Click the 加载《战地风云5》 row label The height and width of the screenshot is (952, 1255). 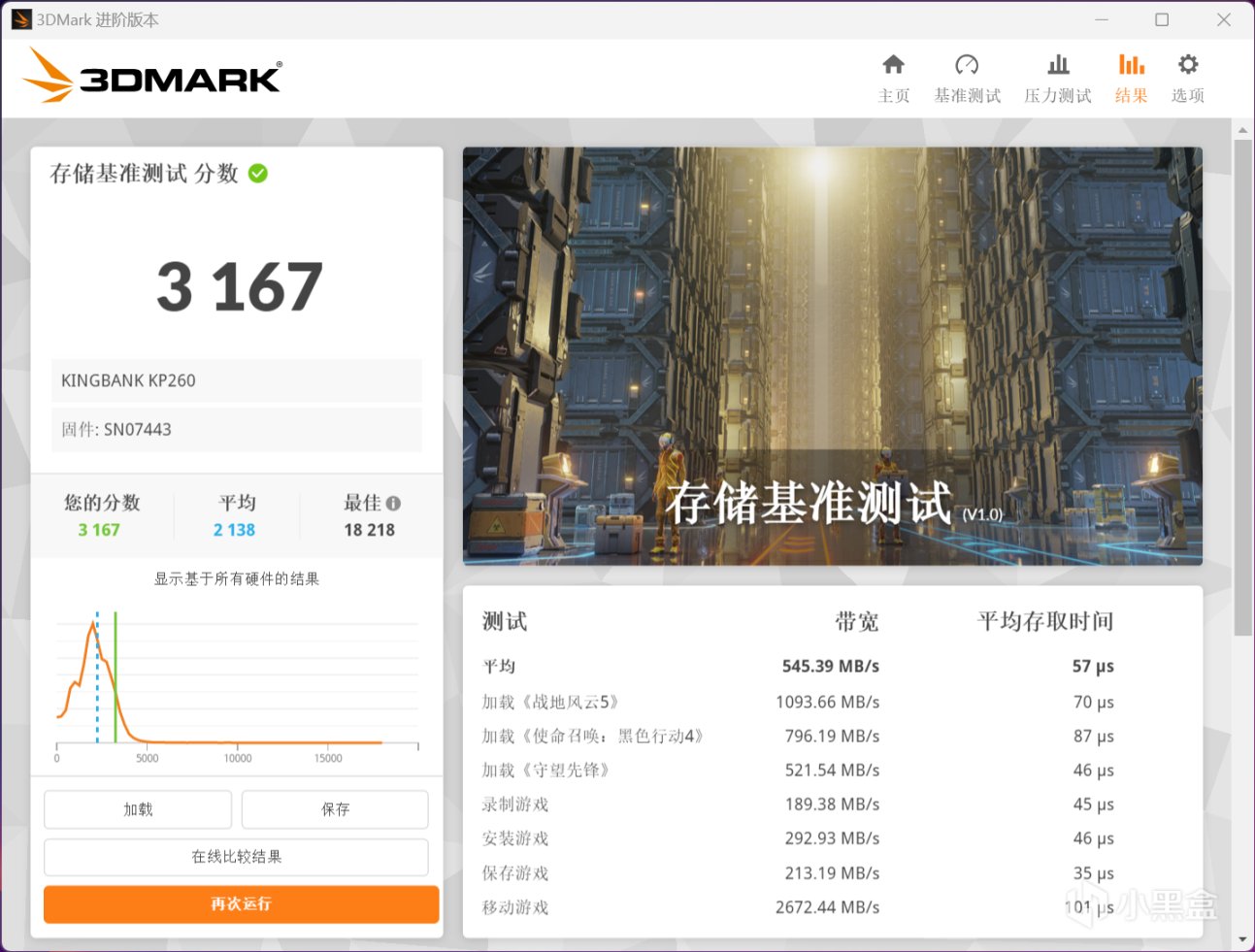click(x=550, y=702)
